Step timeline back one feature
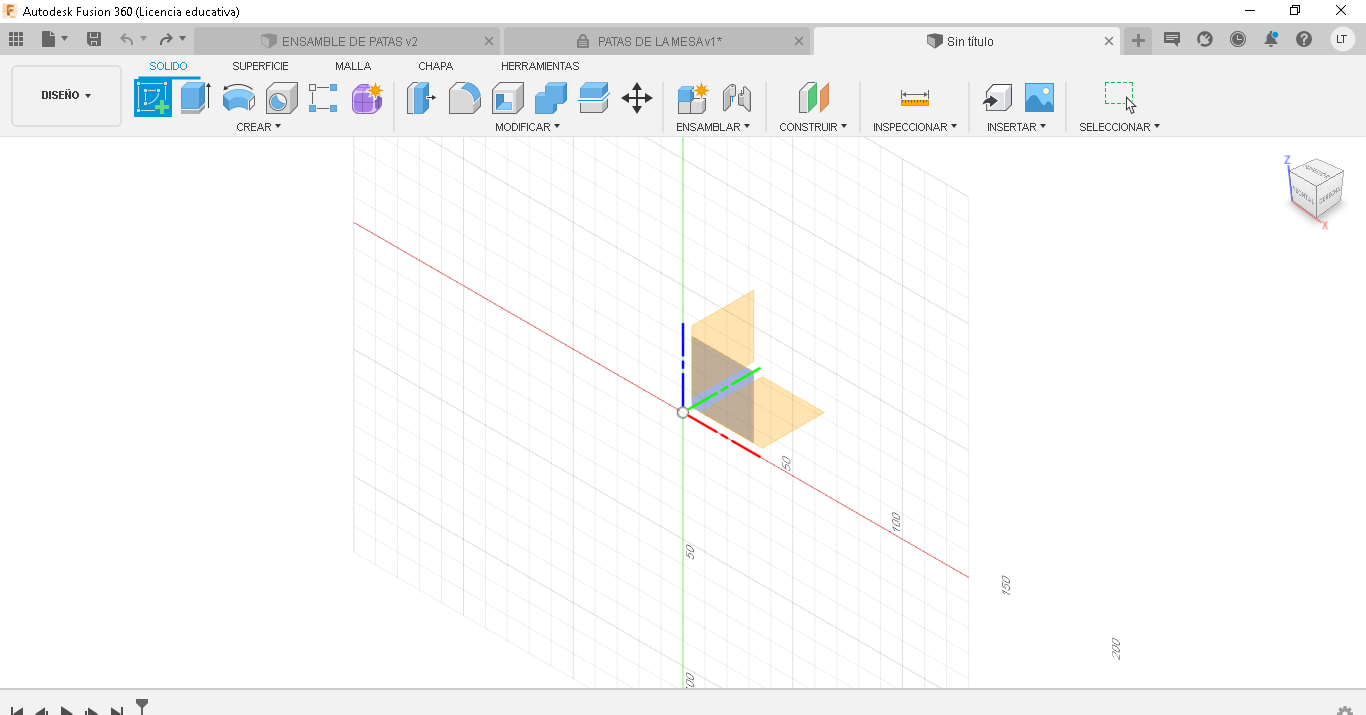The height and width of the screenshot is (715, 1366). pos(42,711)
